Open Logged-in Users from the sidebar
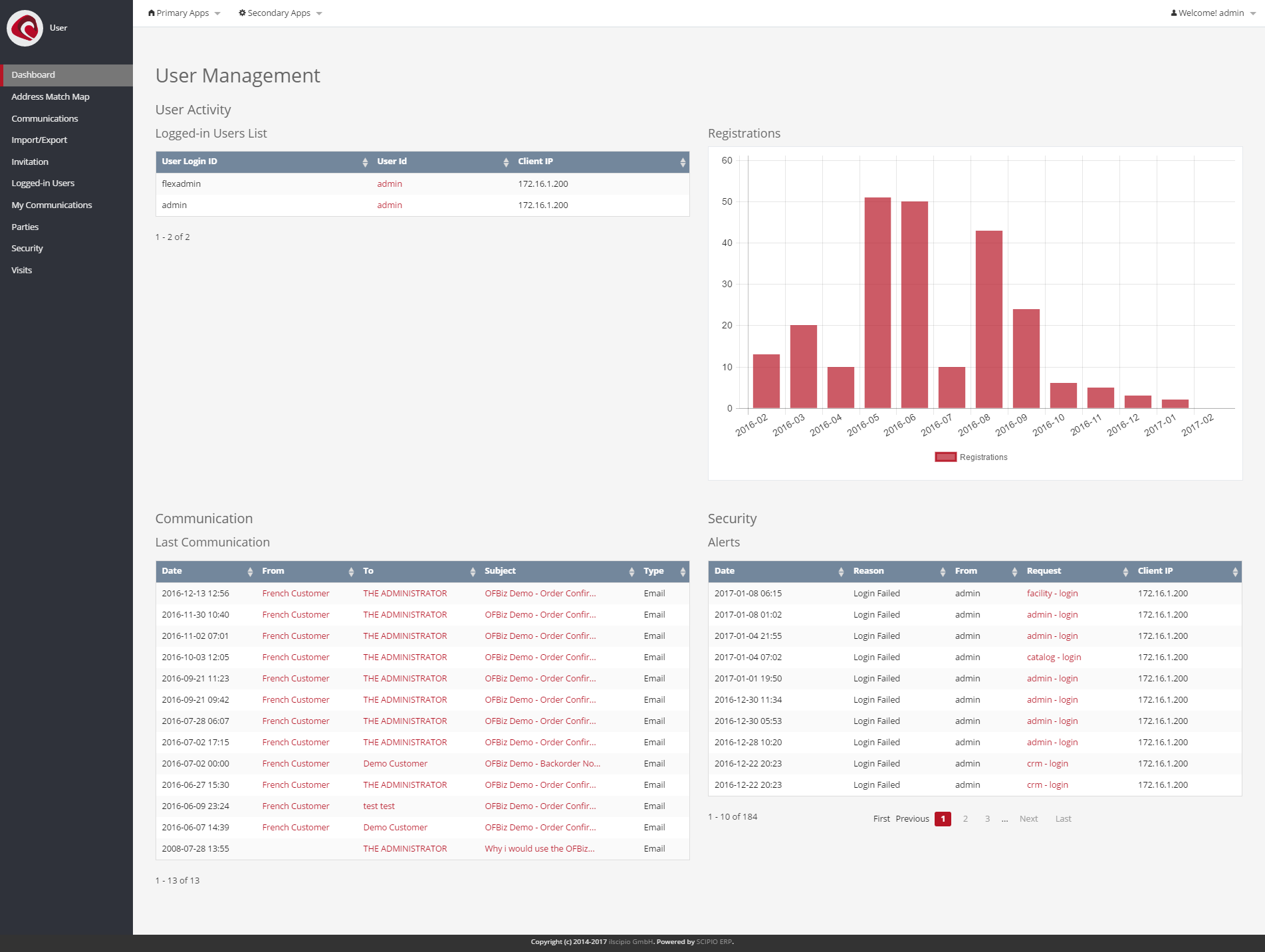Screen dimensions: 1265x952 [x=43, y=183]
